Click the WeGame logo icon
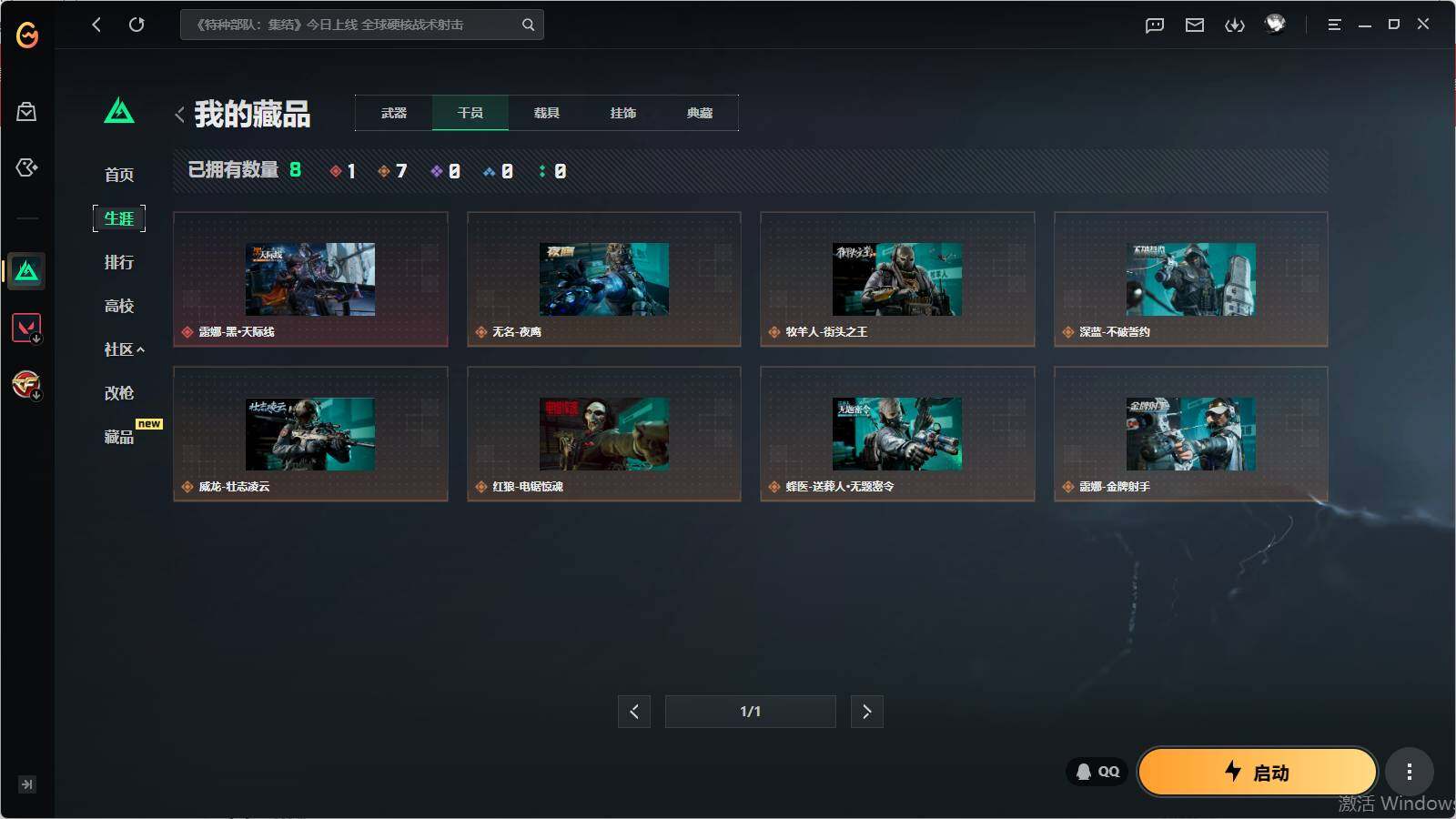1456x819 pixels. point(27,35)
